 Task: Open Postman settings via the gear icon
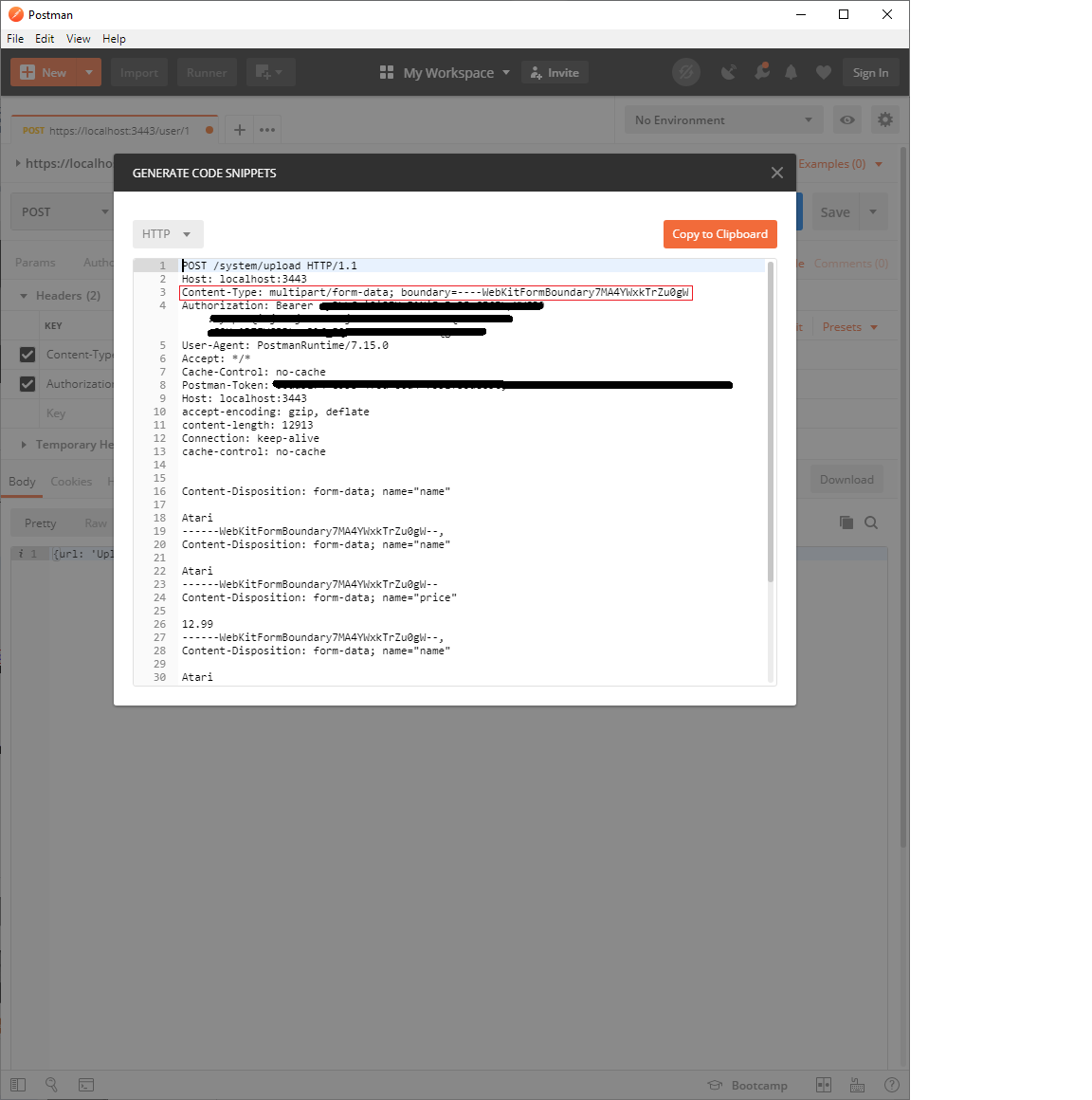coord(885,119)
